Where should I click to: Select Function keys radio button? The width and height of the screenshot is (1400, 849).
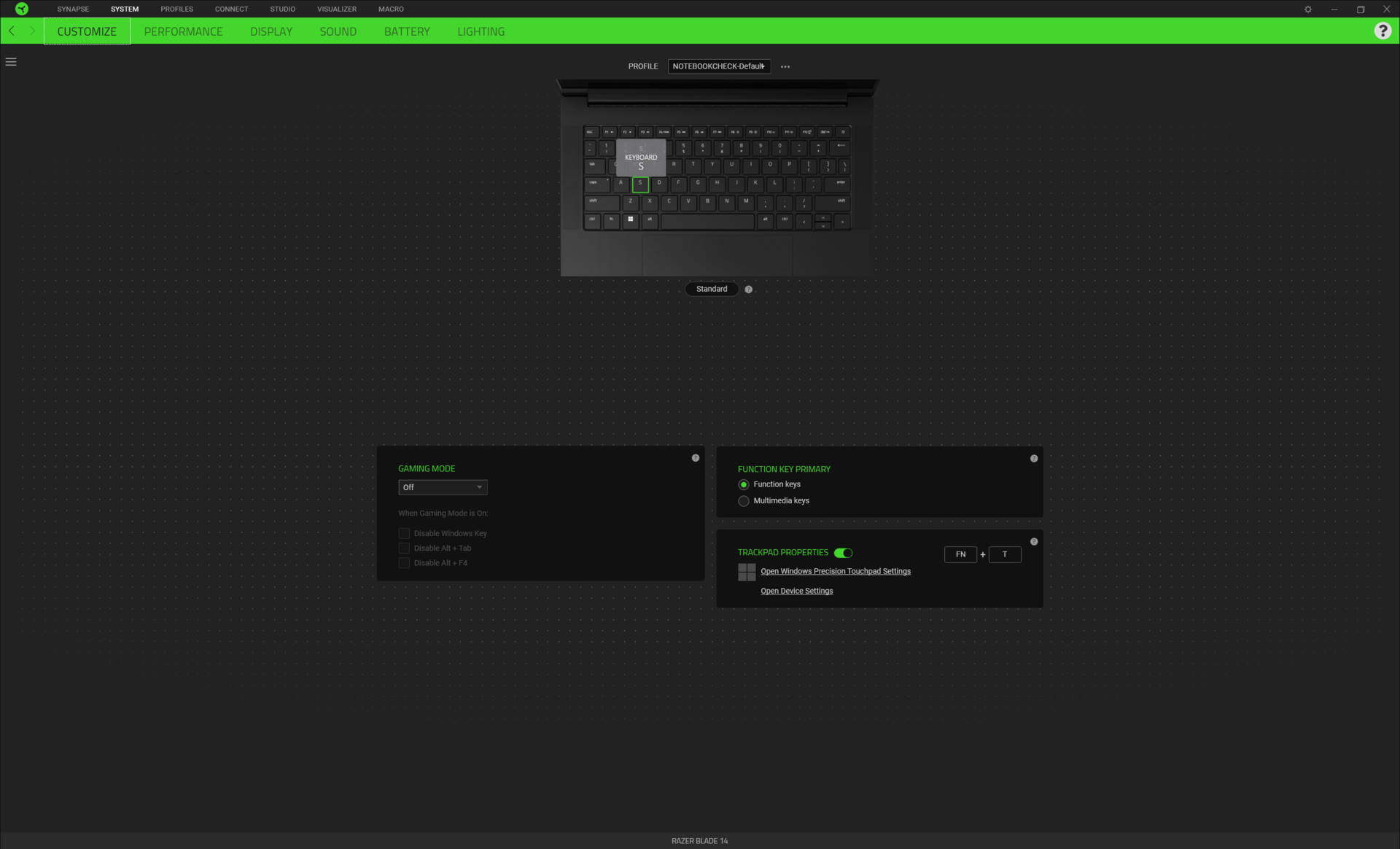(x=744, y=484)
